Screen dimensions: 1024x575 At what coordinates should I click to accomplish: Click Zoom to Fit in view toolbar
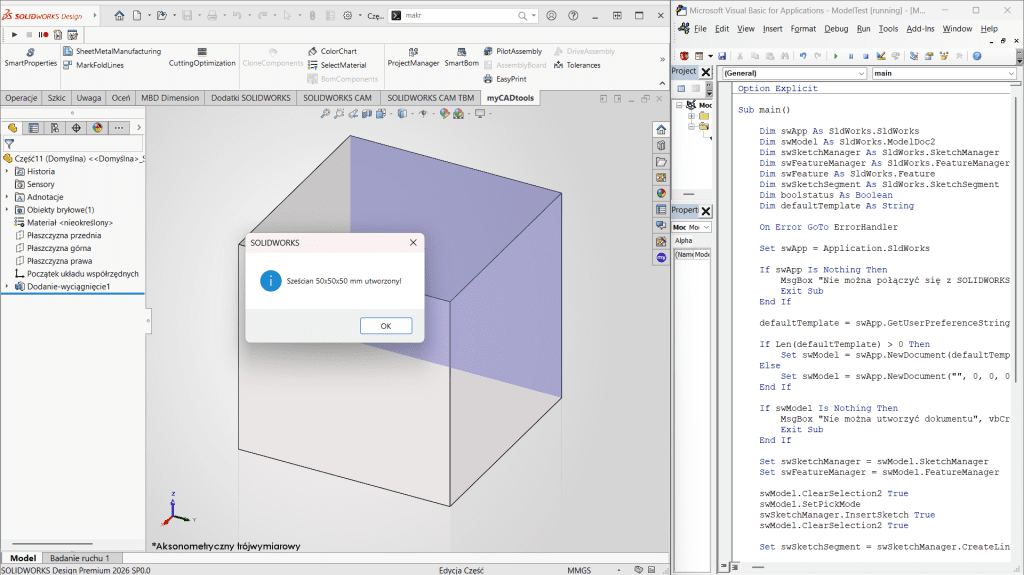[325, 114]
